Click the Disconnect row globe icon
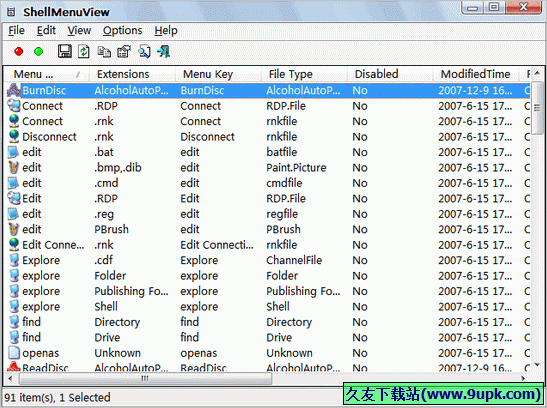The width and height of the screenshot is (547, 408). tap(14, 136)
